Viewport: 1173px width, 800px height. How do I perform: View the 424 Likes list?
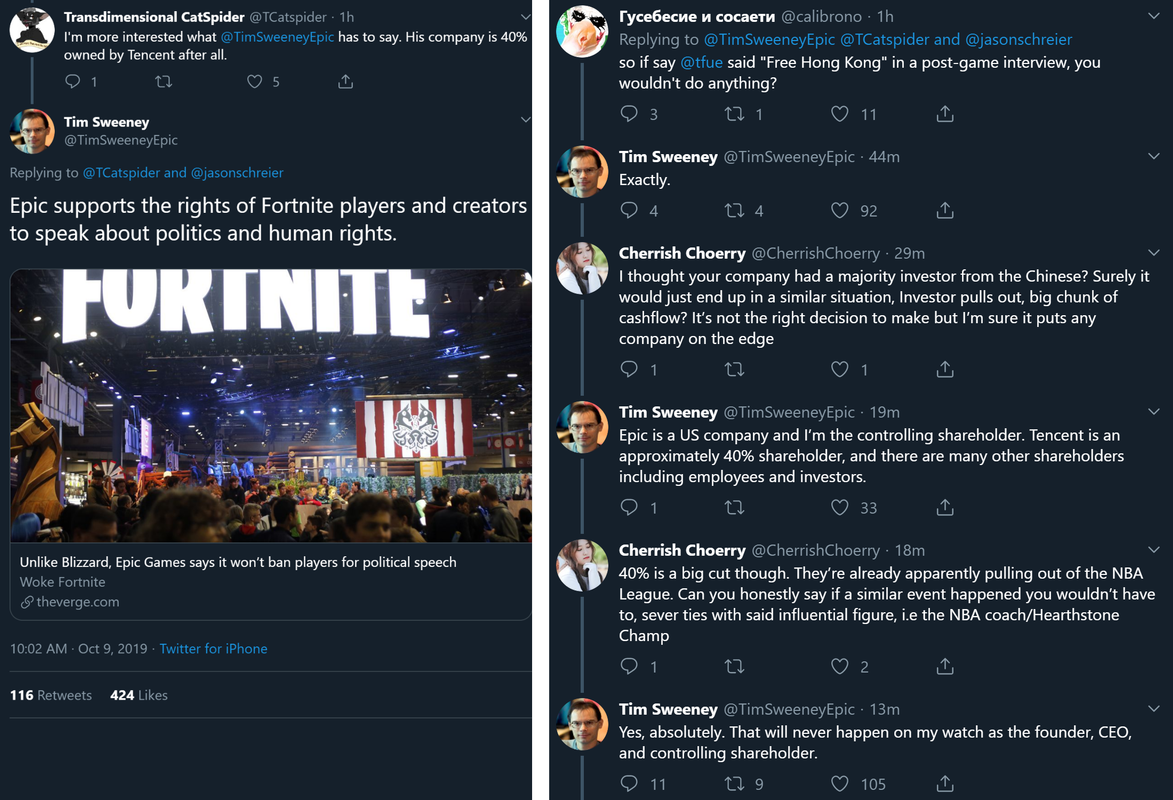tap(139, 695)
